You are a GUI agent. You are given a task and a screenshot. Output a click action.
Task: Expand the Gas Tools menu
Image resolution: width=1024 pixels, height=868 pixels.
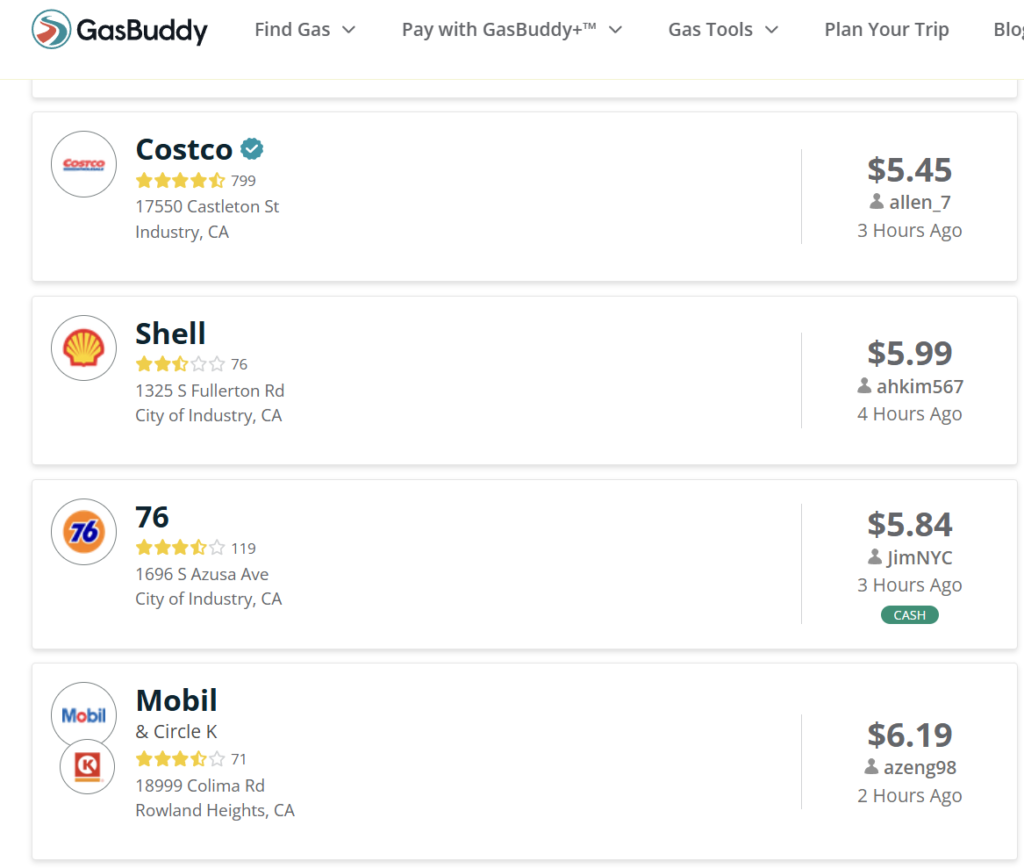point(723,30)
